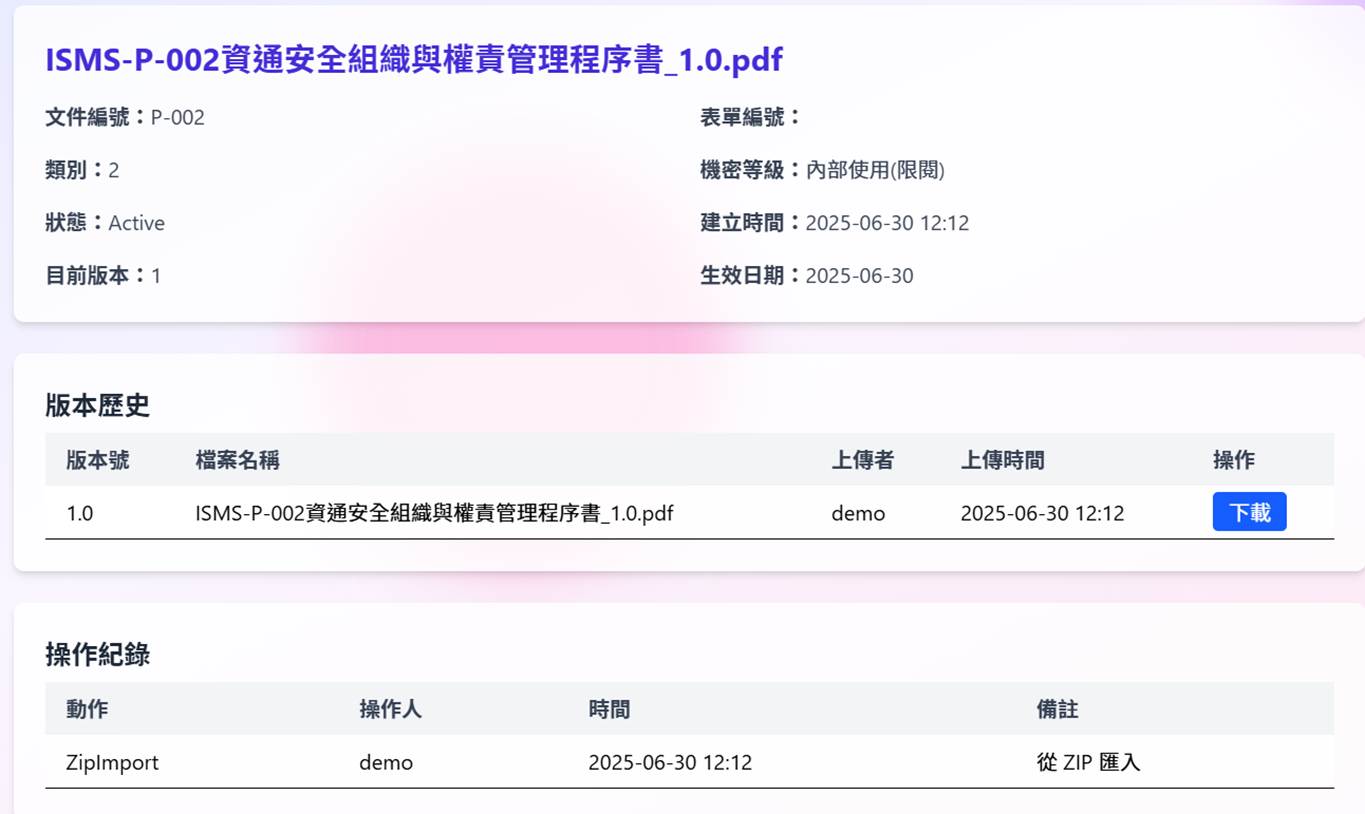Click the document title ISMS-P-002 heading
This screenshot has width=1365, height=814.
[x=413, y=60]
